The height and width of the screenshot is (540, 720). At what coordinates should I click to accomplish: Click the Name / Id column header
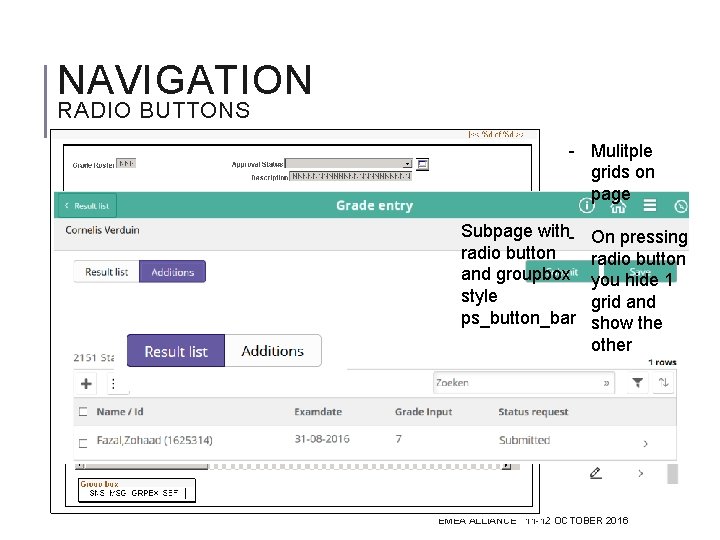[120, 412]
